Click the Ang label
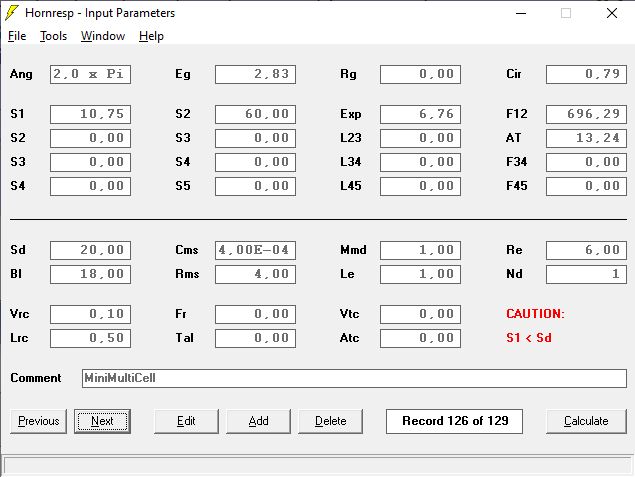 tap(21, 75)
